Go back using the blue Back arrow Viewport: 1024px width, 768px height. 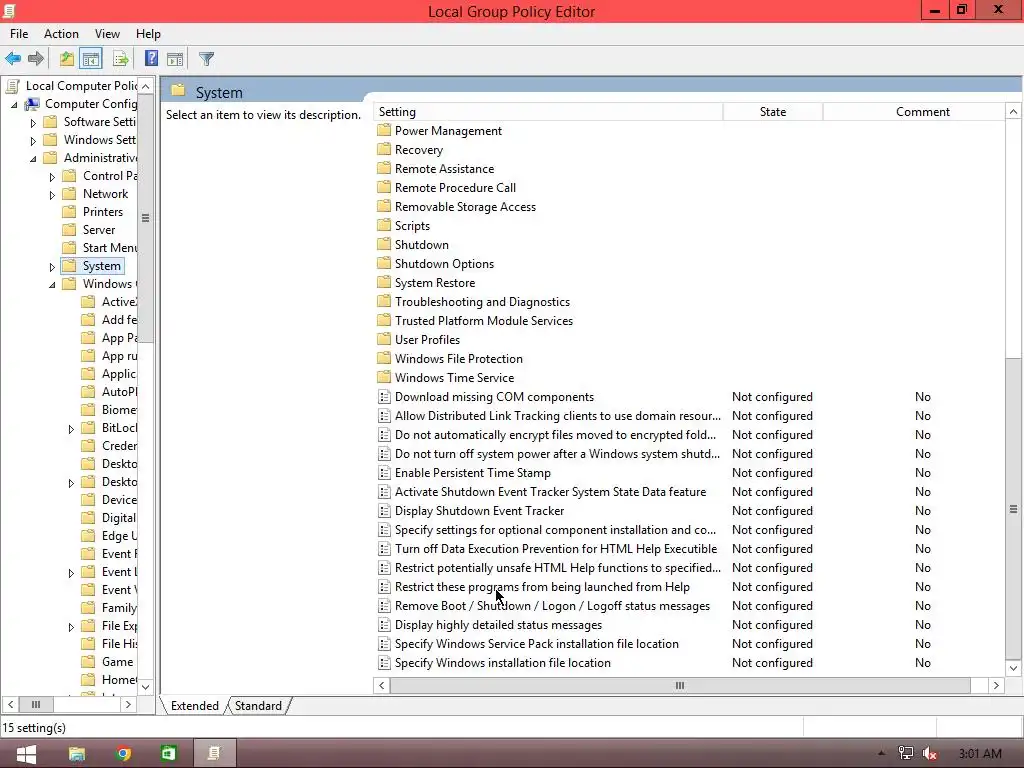pos(13,59)
